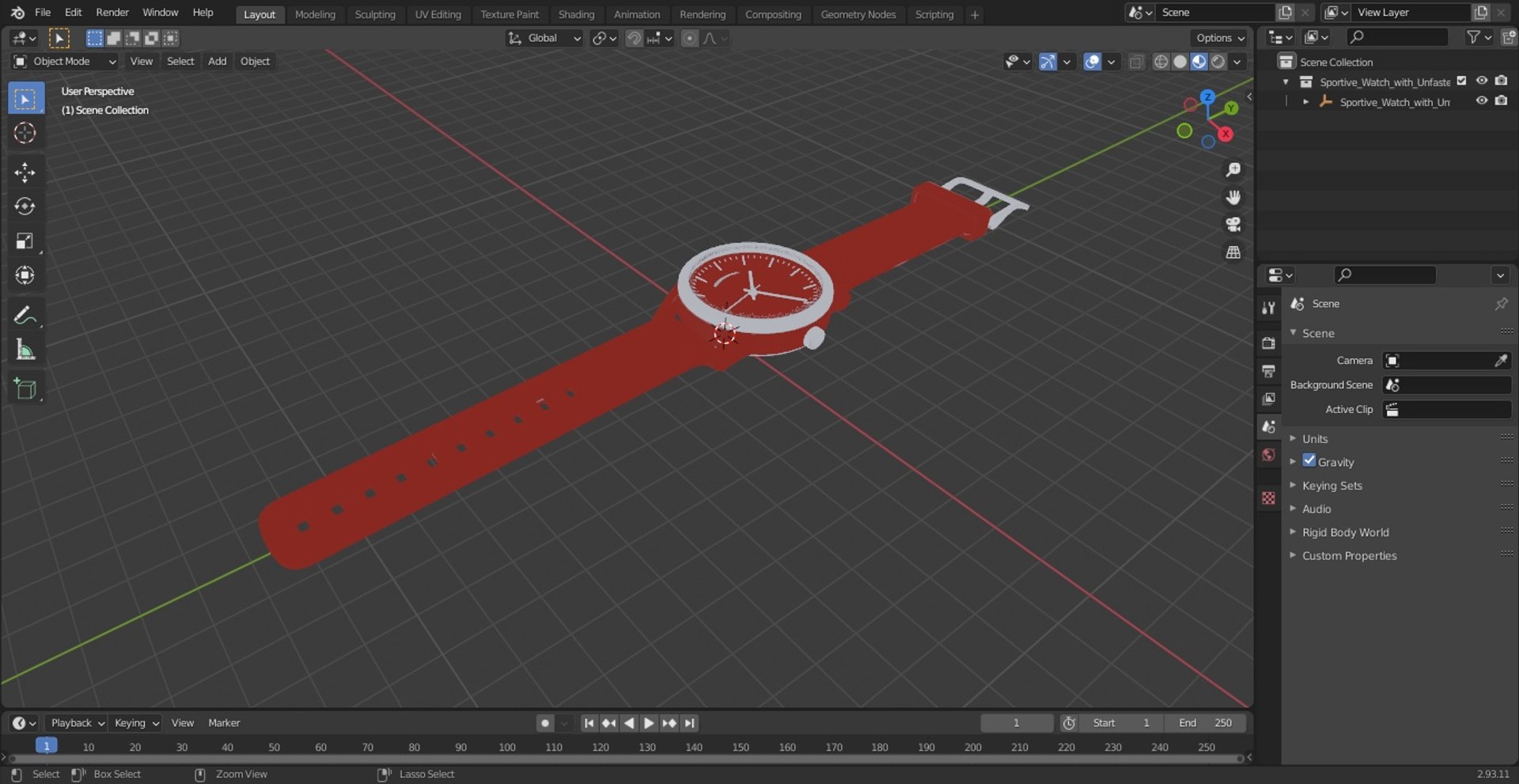
Task: Switch to the Shading workspace tab
Action: point(576,14)
